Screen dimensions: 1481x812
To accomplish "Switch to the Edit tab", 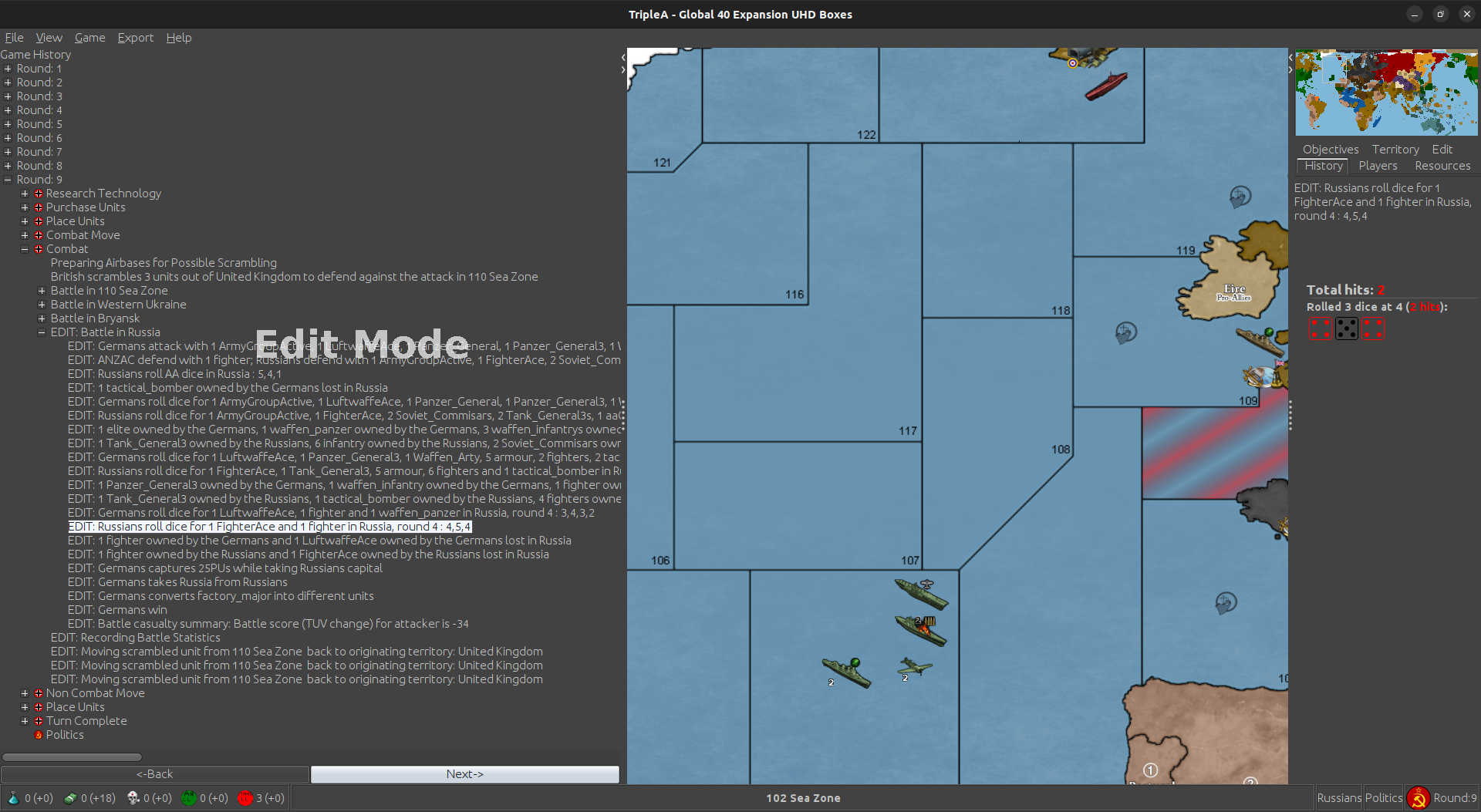I will pos(1442,150).
